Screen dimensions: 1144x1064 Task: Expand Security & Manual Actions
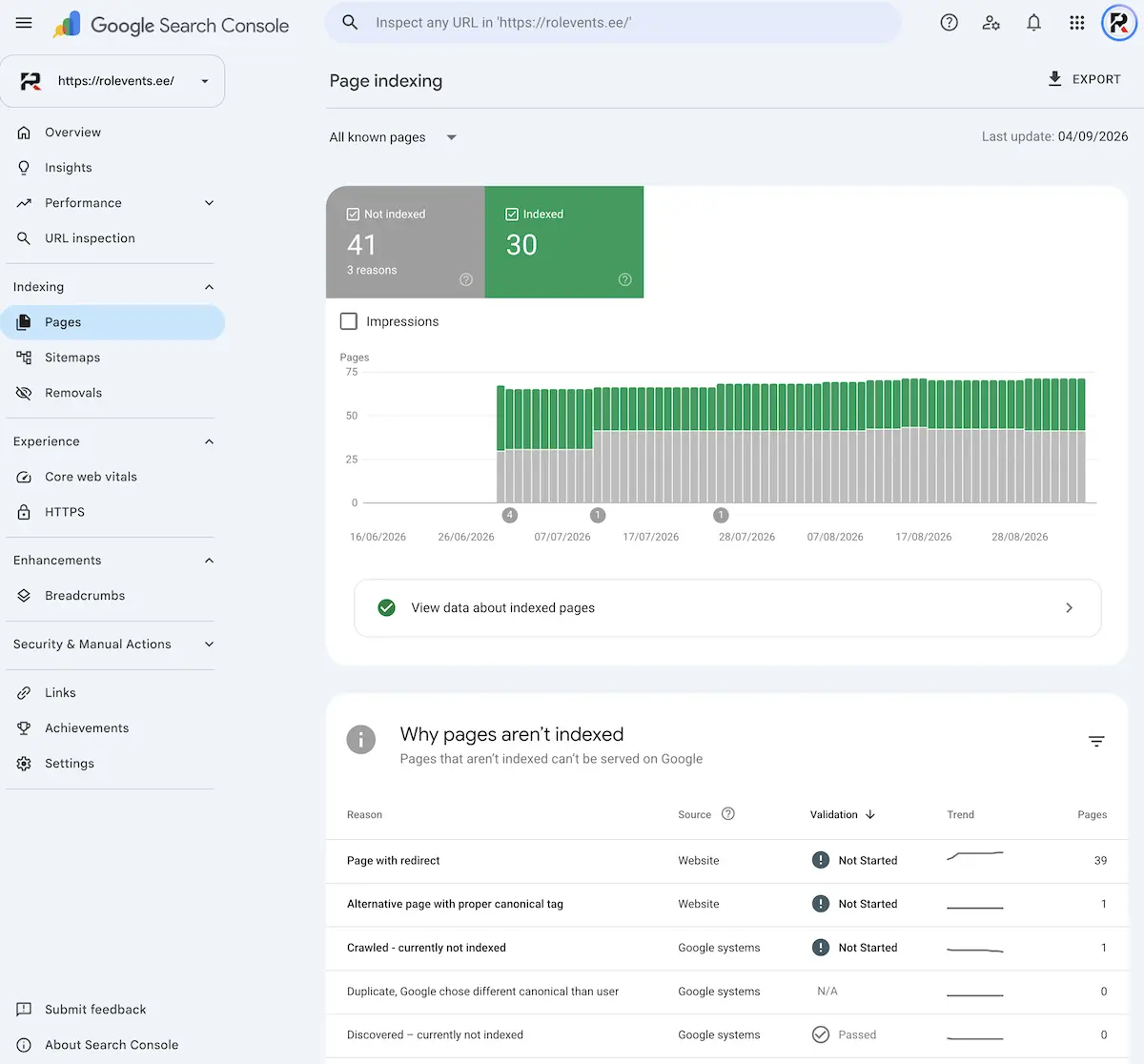coord(209,645)
